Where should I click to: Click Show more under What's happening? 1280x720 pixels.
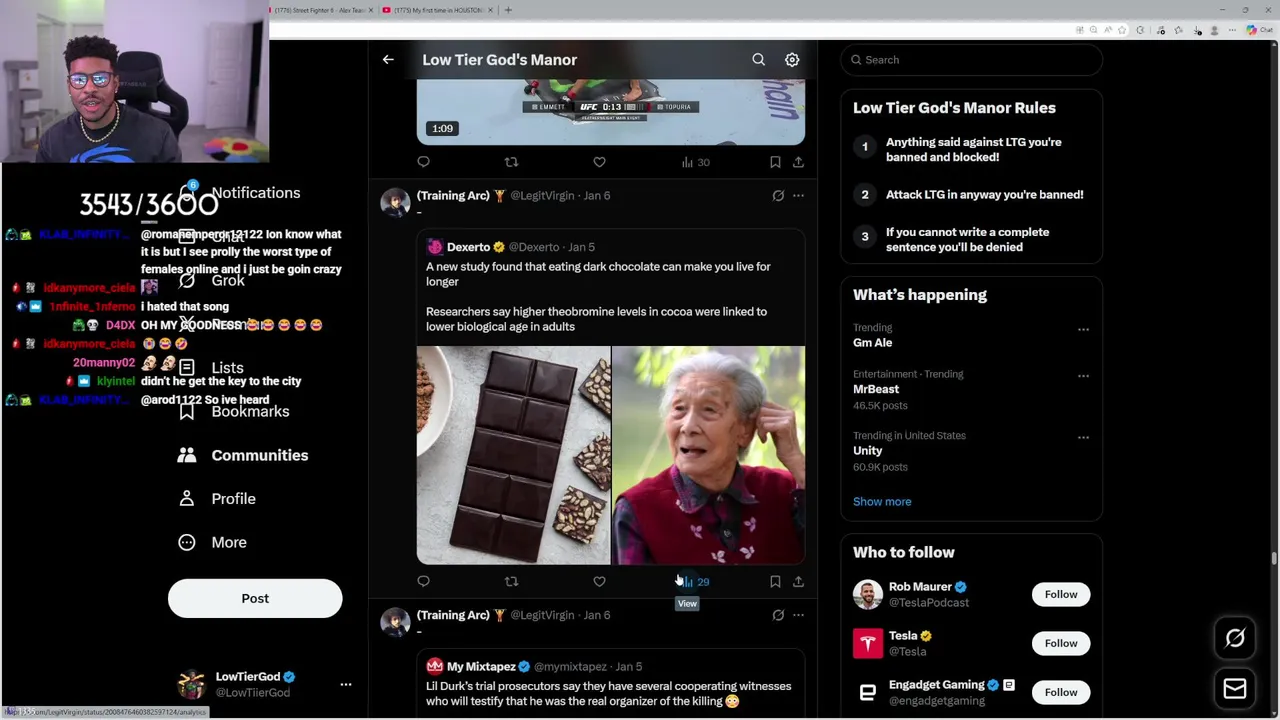tap(882, 502)
